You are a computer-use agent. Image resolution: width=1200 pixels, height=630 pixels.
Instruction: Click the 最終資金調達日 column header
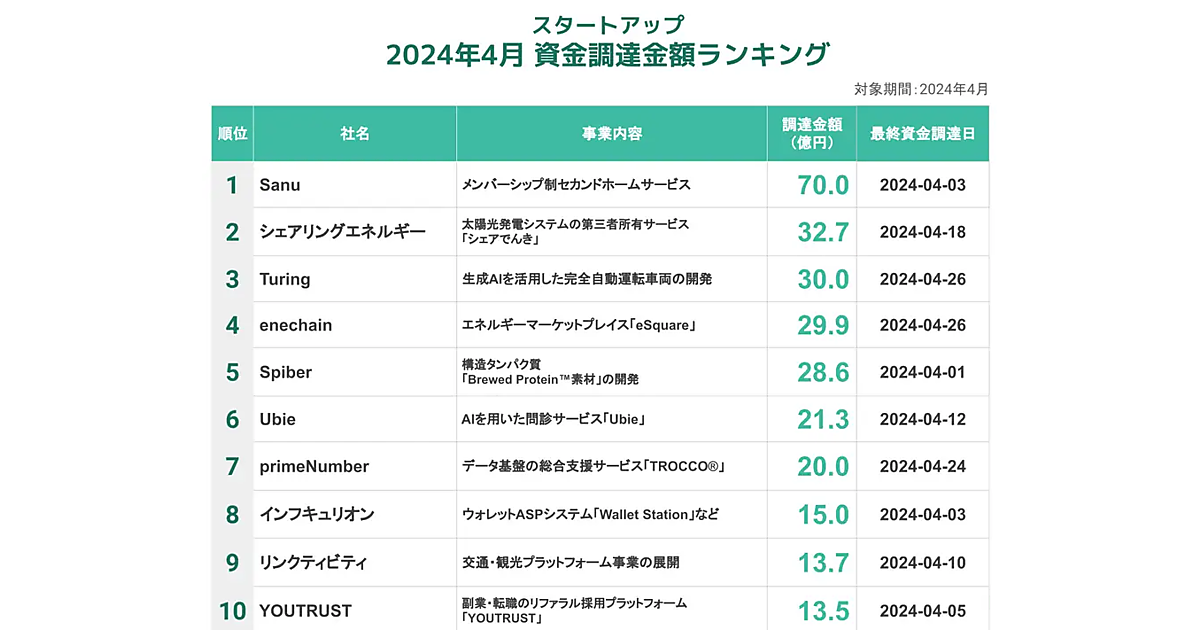click(922, 134)
